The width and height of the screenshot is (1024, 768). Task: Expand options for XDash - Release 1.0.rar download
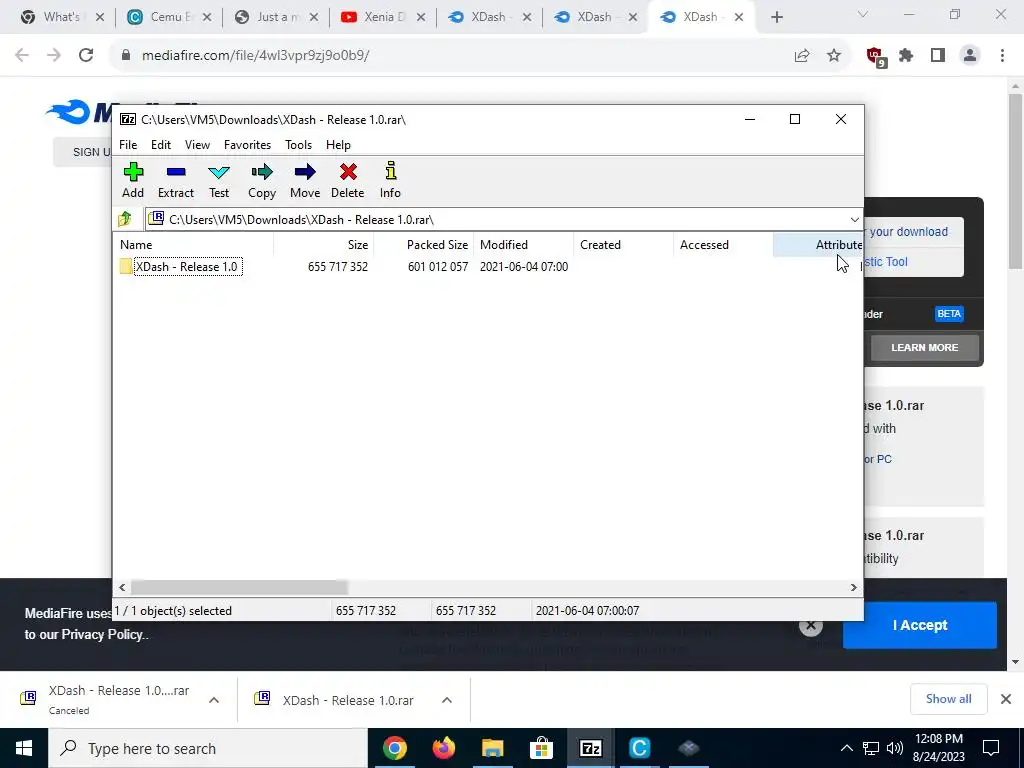(447, 700)
